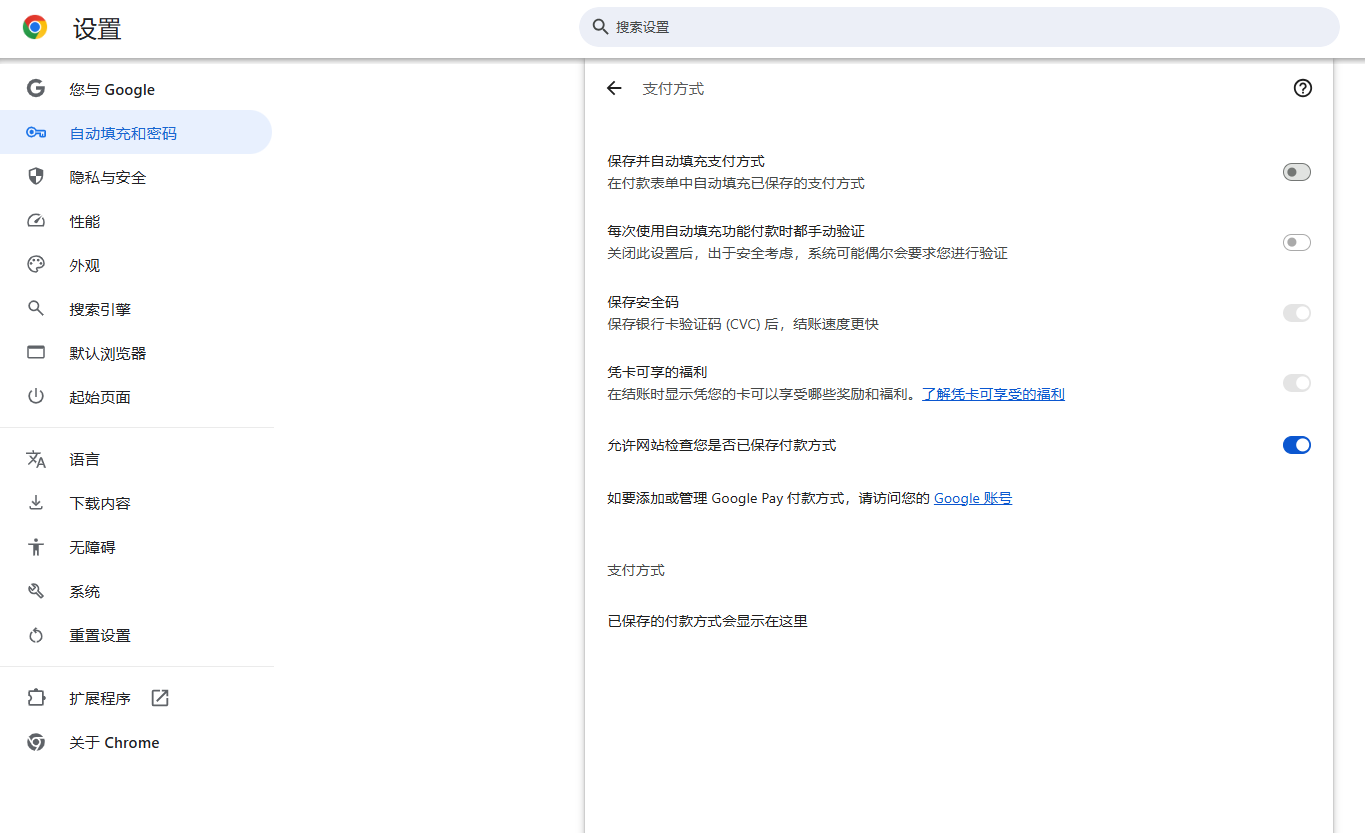The height and width of the screenshot is (833, 1365).
Task: Click the shield icon for privacy and security
Action: point(36,177)
